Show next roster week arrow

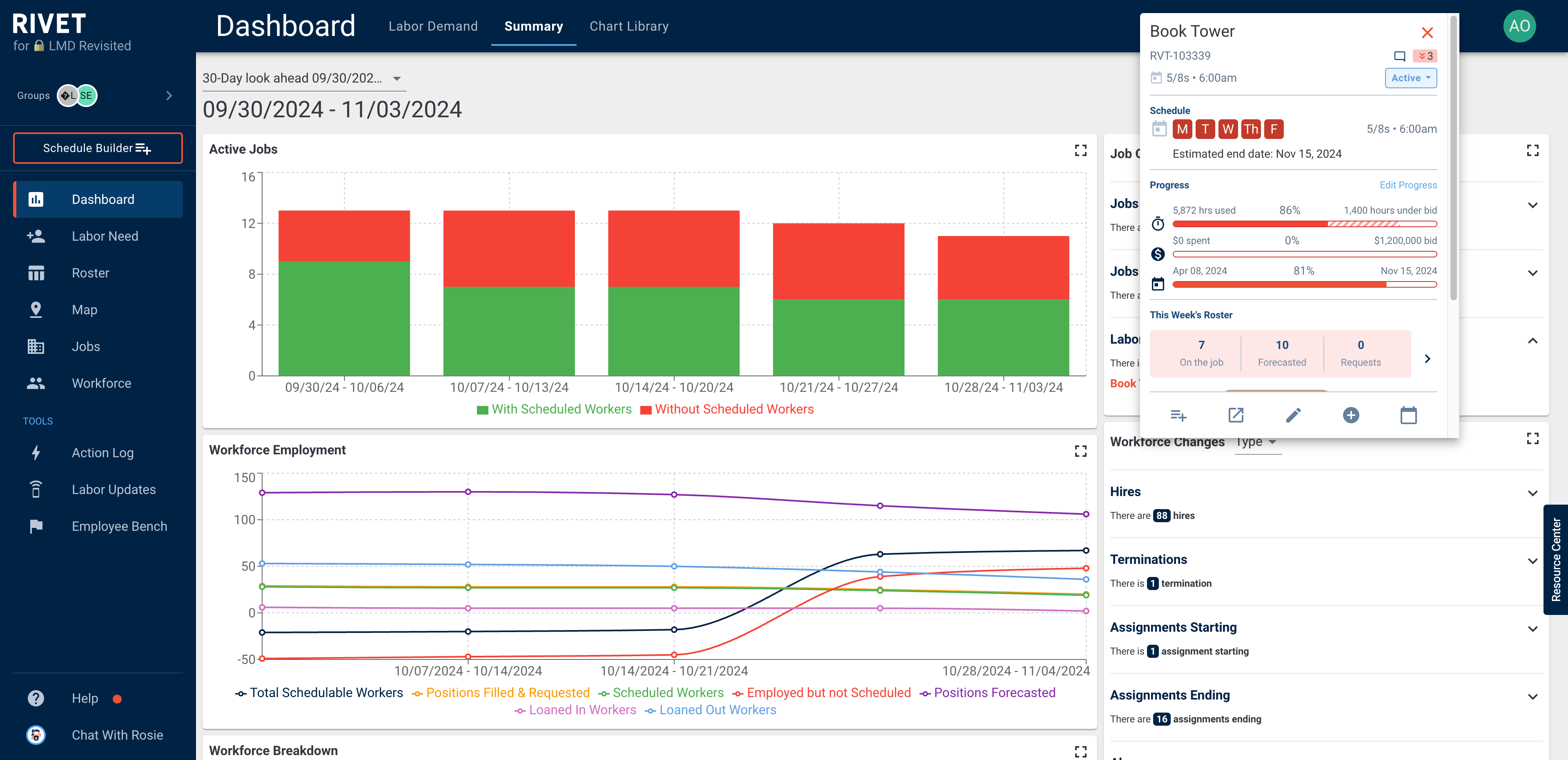pyautogui.click(x=1427, y=359)
